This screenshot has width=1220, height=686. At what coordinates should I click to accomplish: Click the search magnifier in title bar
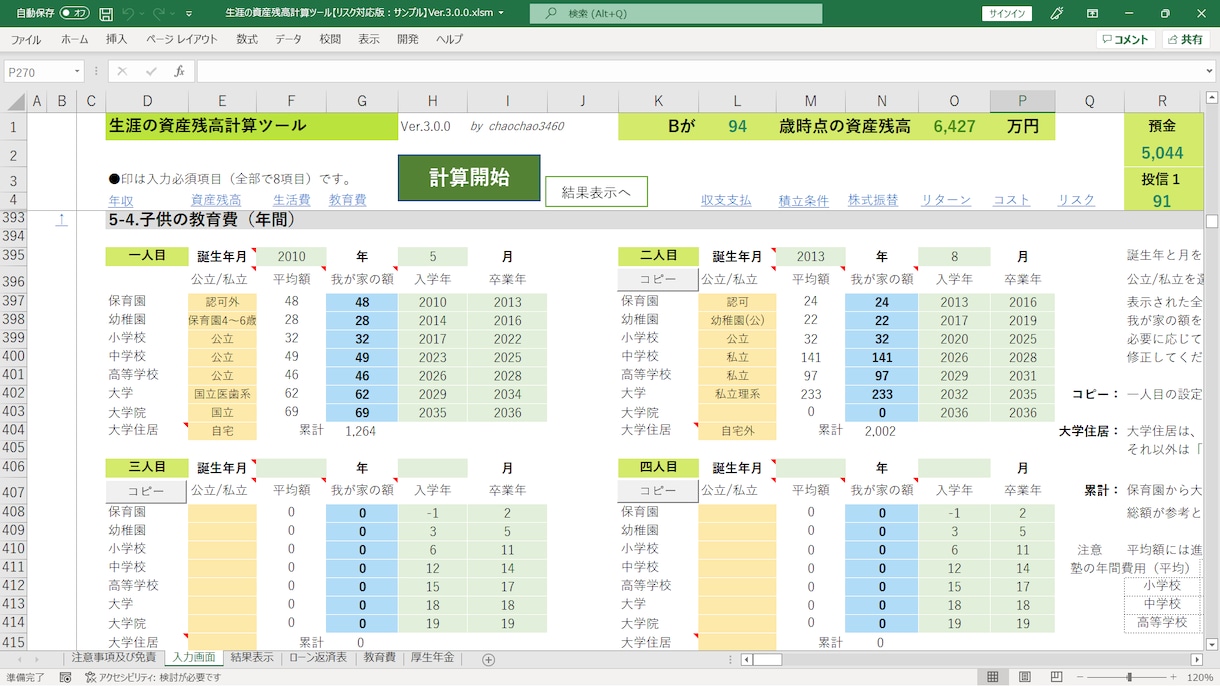(x=551, y=13)
